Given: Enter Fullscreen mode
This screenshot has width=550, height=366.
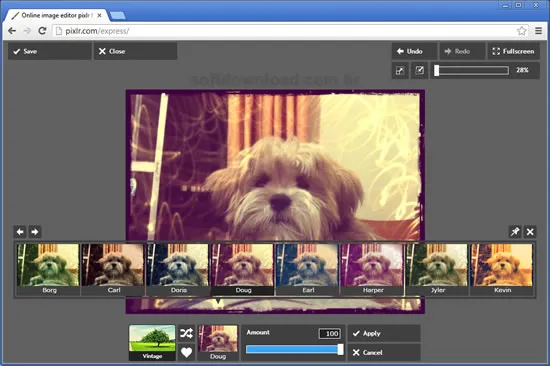Looking at the screenshot, I should [x=514, y=51].
